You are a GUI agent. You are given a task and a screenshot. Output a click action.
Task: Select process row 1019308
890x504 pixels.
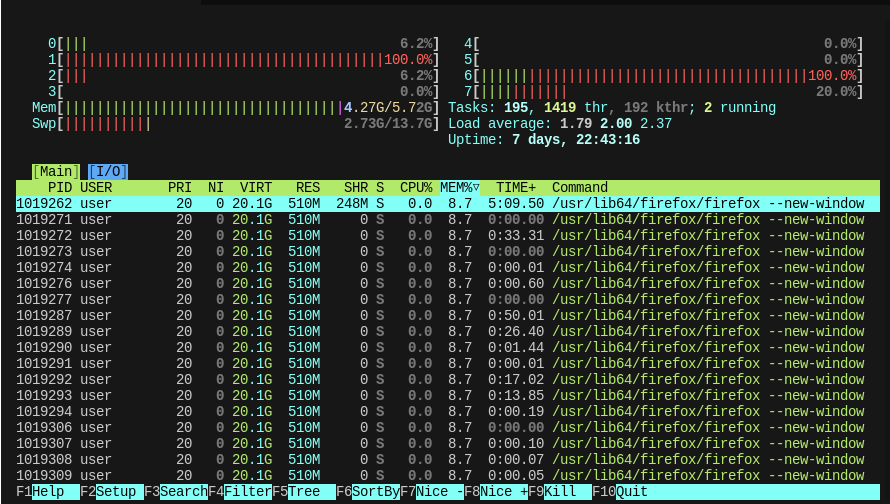(x=448, y=459)
